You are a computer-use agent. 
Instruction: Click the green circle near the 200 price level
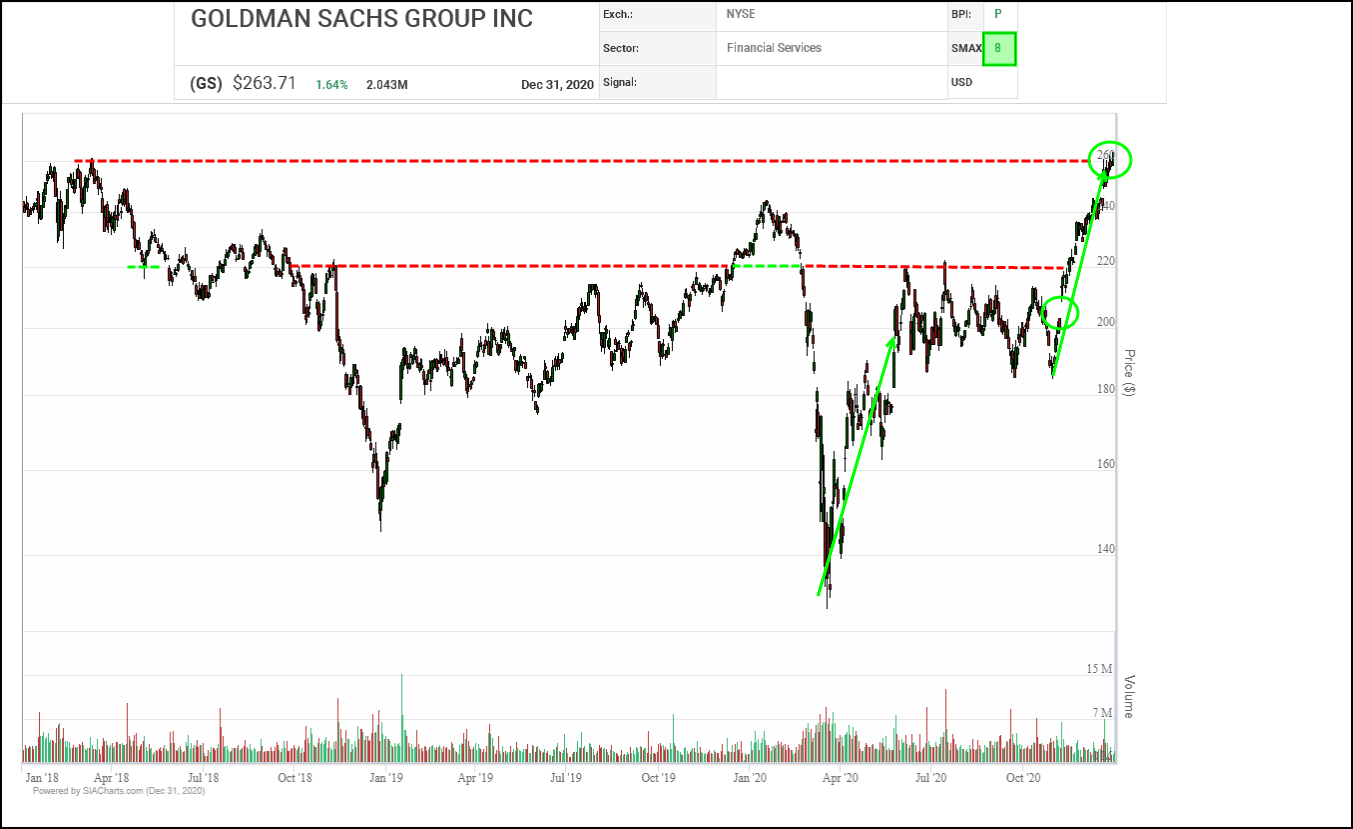[x=1060, y=313]
